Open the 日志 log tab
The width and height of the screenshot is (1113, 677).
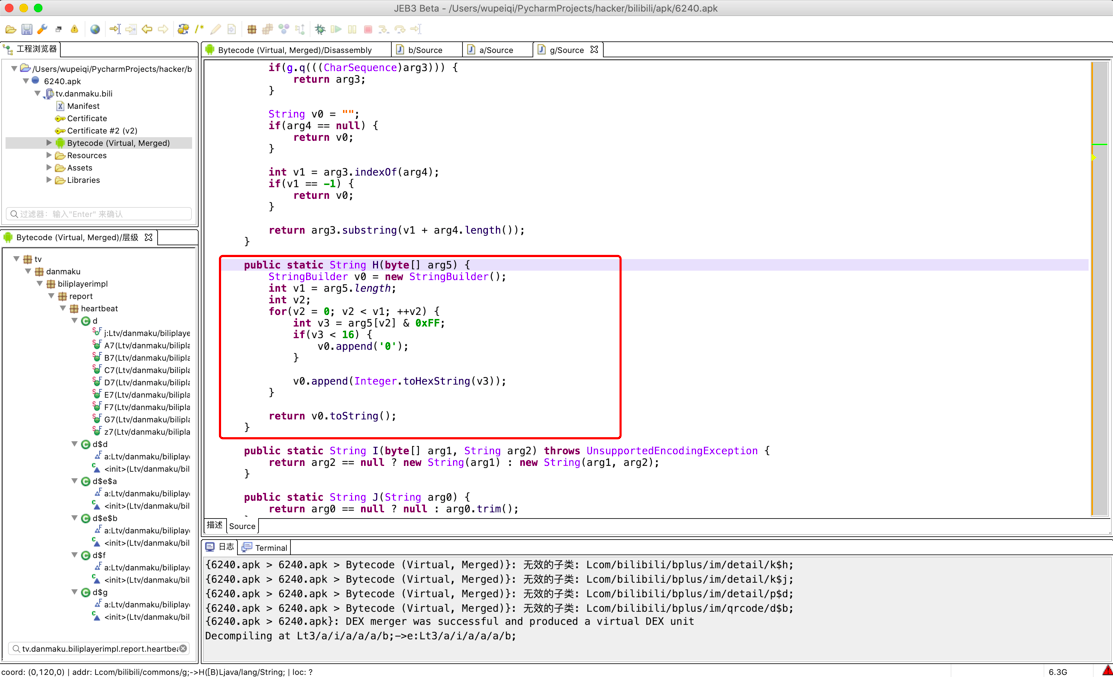[220, 547]
